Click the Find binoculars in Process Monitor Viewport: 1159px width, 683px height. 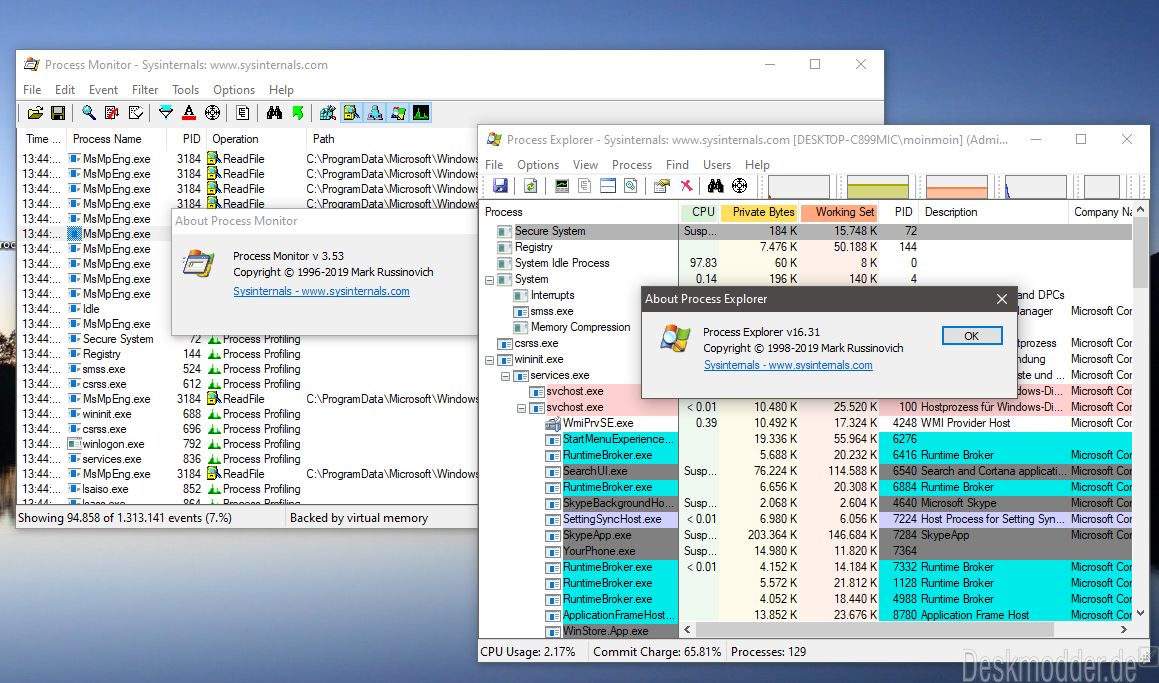(274, 113)
